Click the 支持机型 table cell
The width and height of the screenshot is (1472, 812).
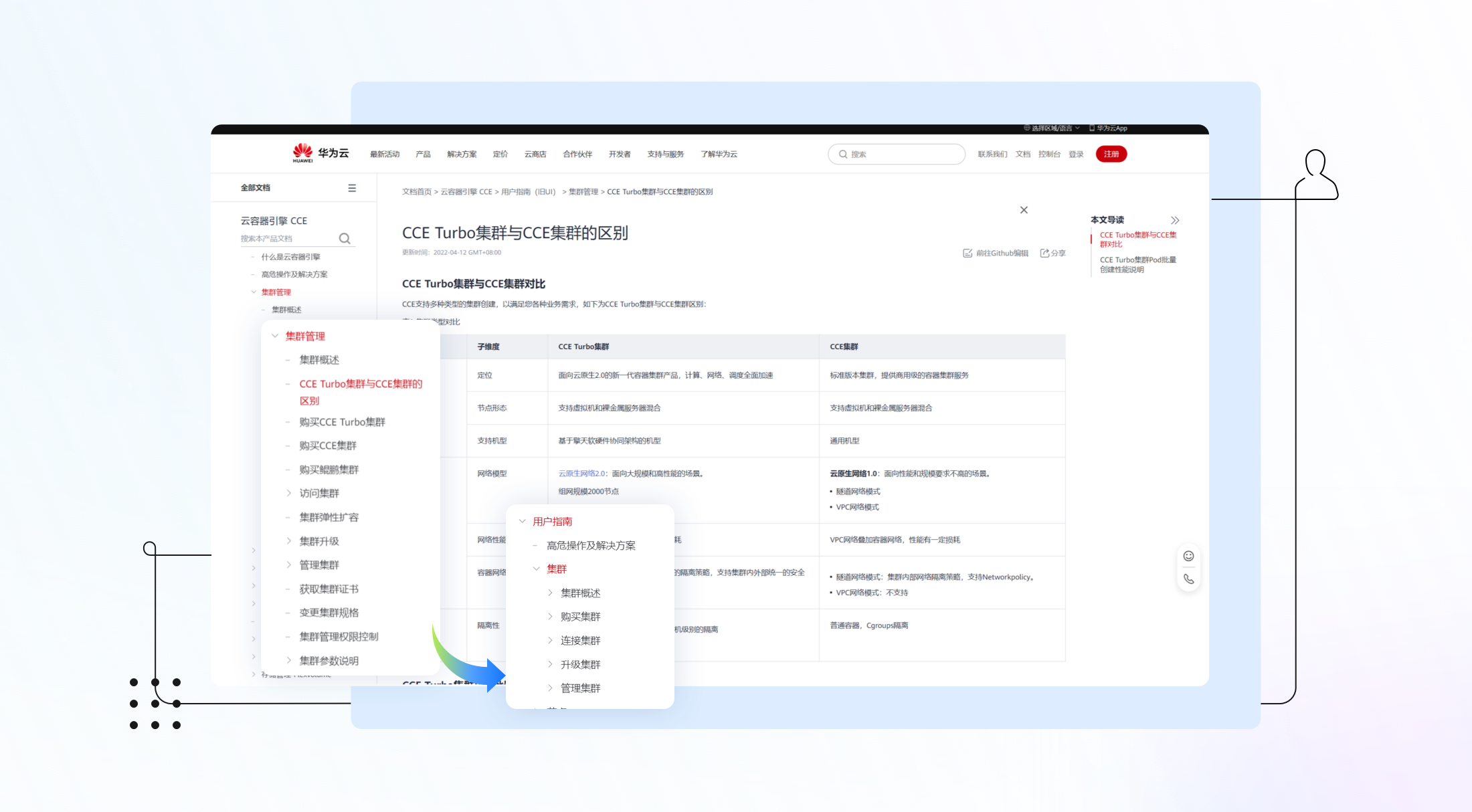point(507,441)
